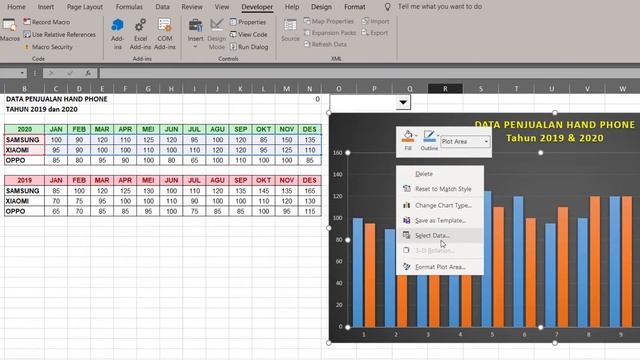This screenshot has width=640, height=360.
Task: Open the Review tab
Action: (192, 7)
